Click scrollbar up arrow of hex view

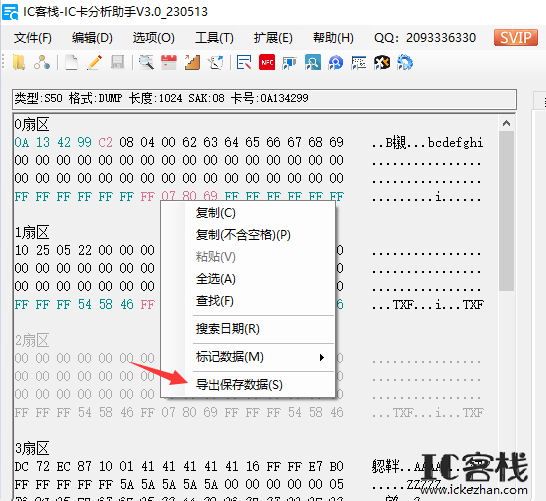[x=507, y=123]
